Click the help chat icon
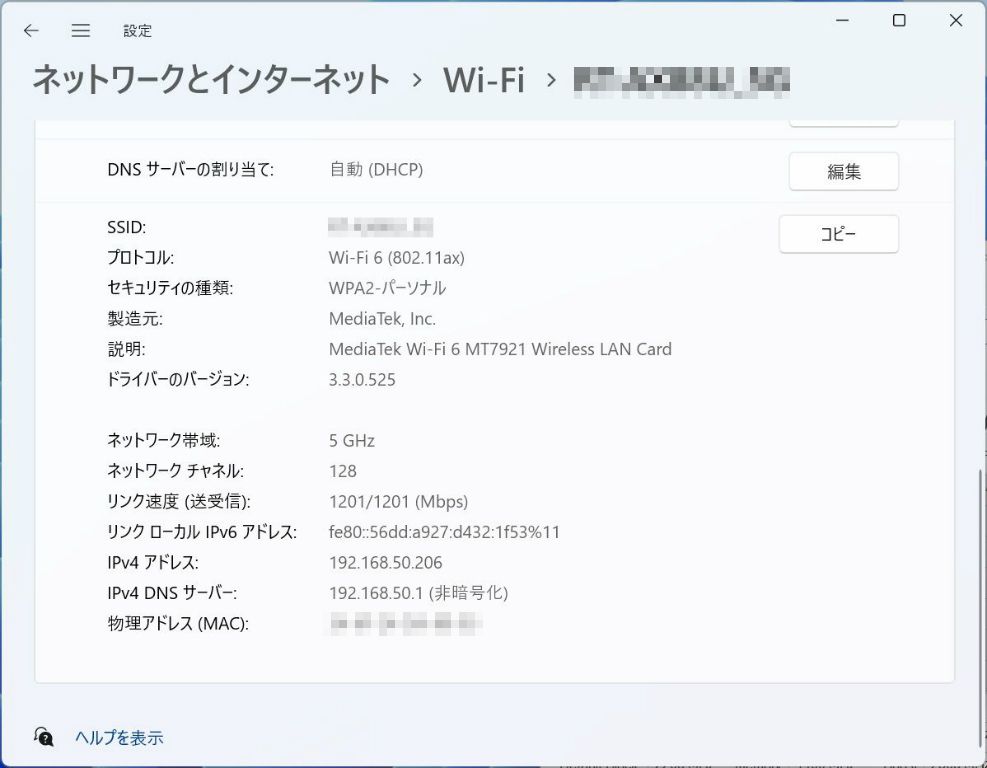This screenshot has width=987, height=768. 43,737
